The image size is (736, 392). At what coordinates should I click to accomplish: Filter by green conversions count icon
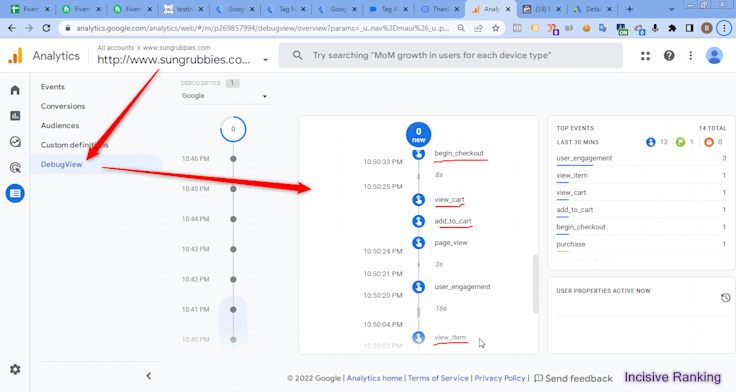tap(680, 142)
